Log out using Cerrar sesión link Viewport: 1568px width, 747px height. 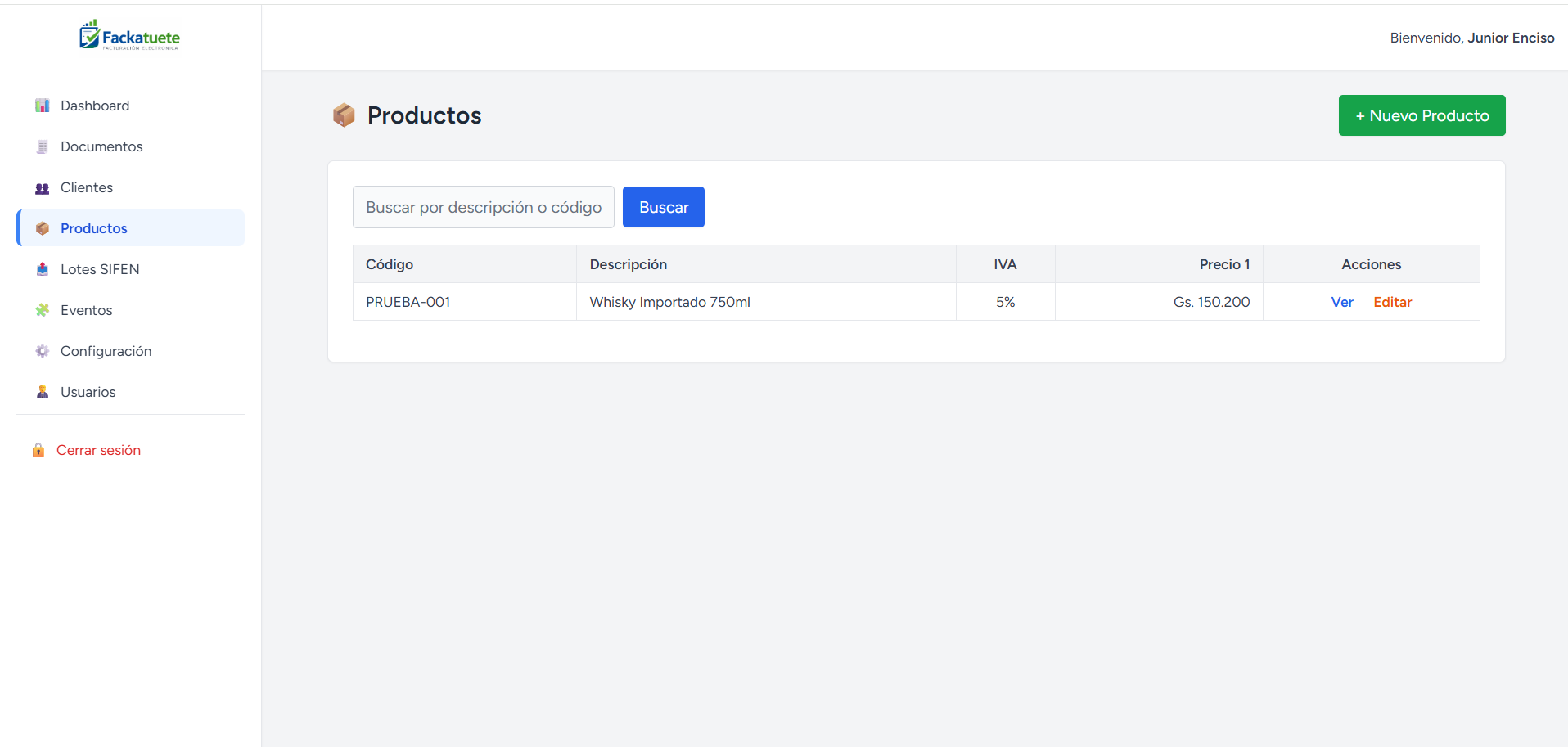(98, 450)
